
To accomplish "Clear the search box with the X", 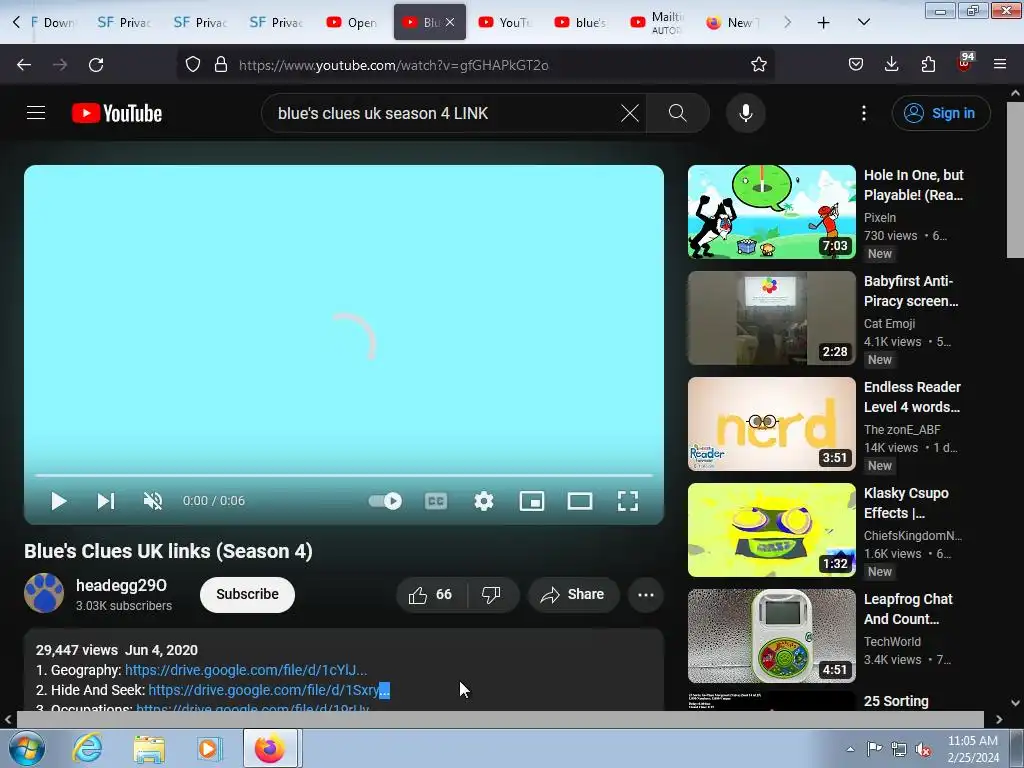I will click(630, 113).
